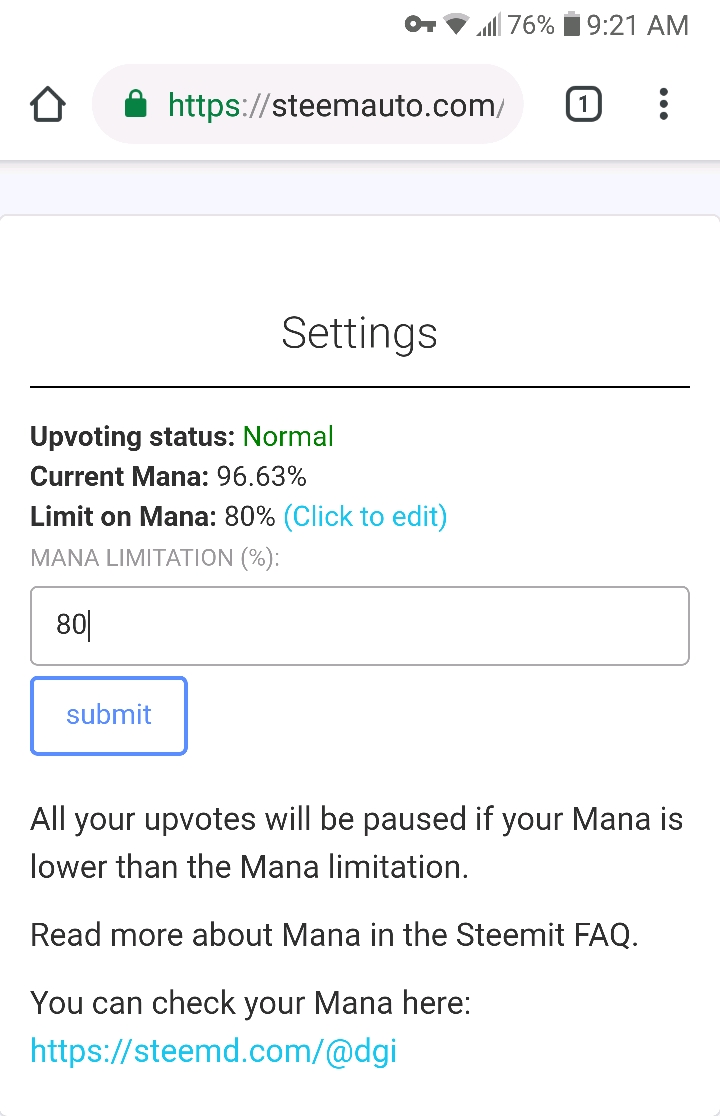720x1116 pixels.
Task: Tap the 76% battery percentage text
Action: 531,26
